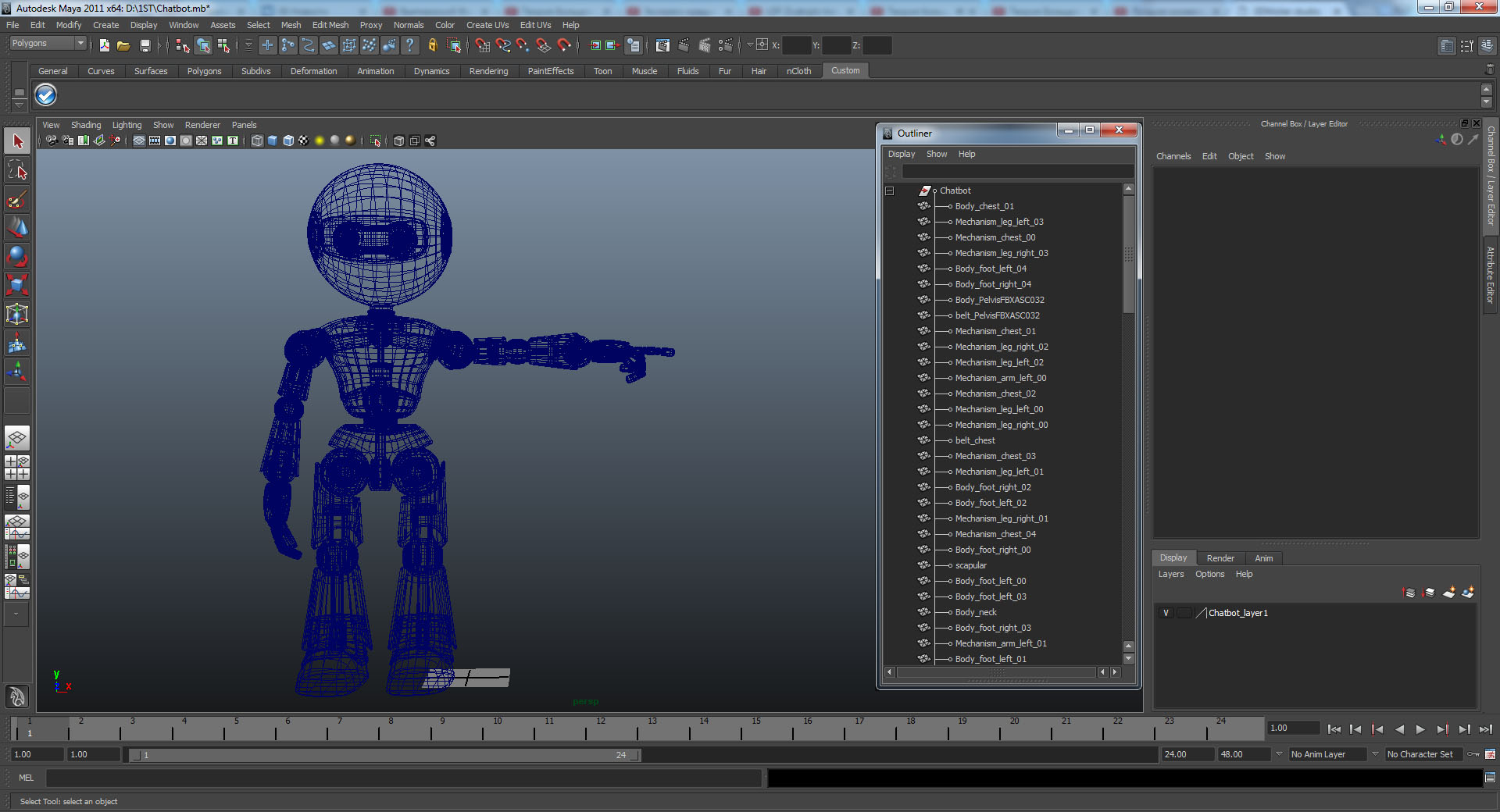The image size is (1500, 812).
Task: Click the checkmark shelf button in Custom shelf
Action: click(x=46, y=95)
